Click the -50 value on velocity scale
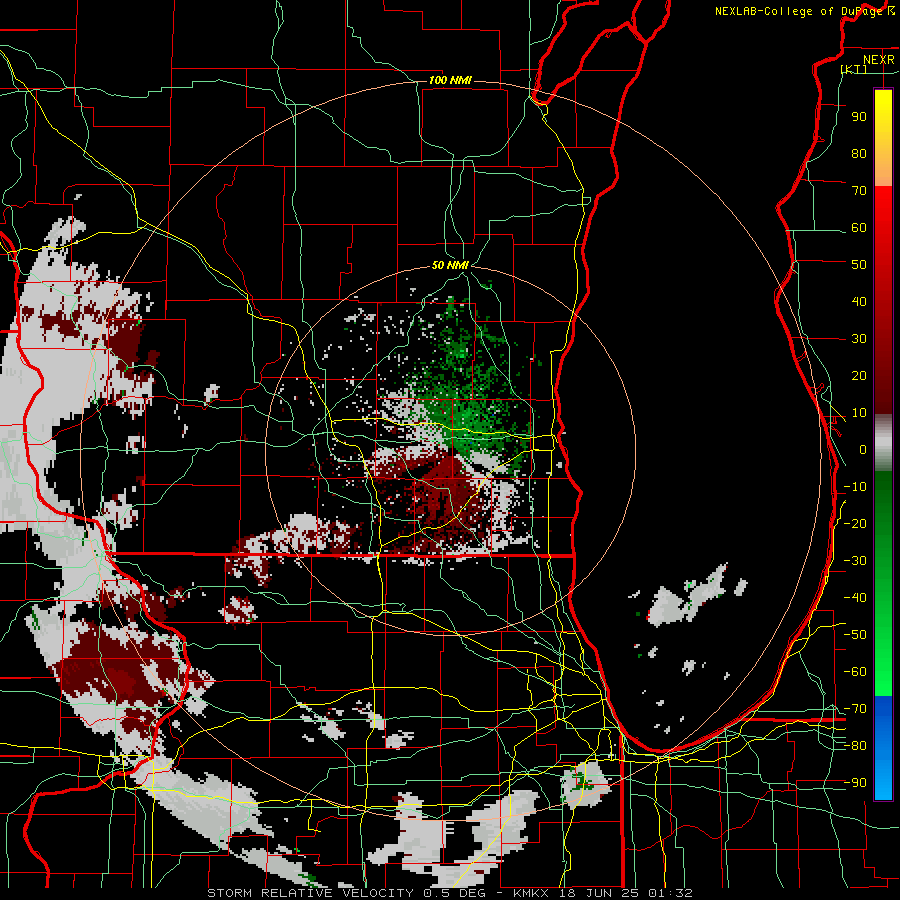The height and width of the screenshot is (900, 900). pyautogui.click(x=855, y=635)
